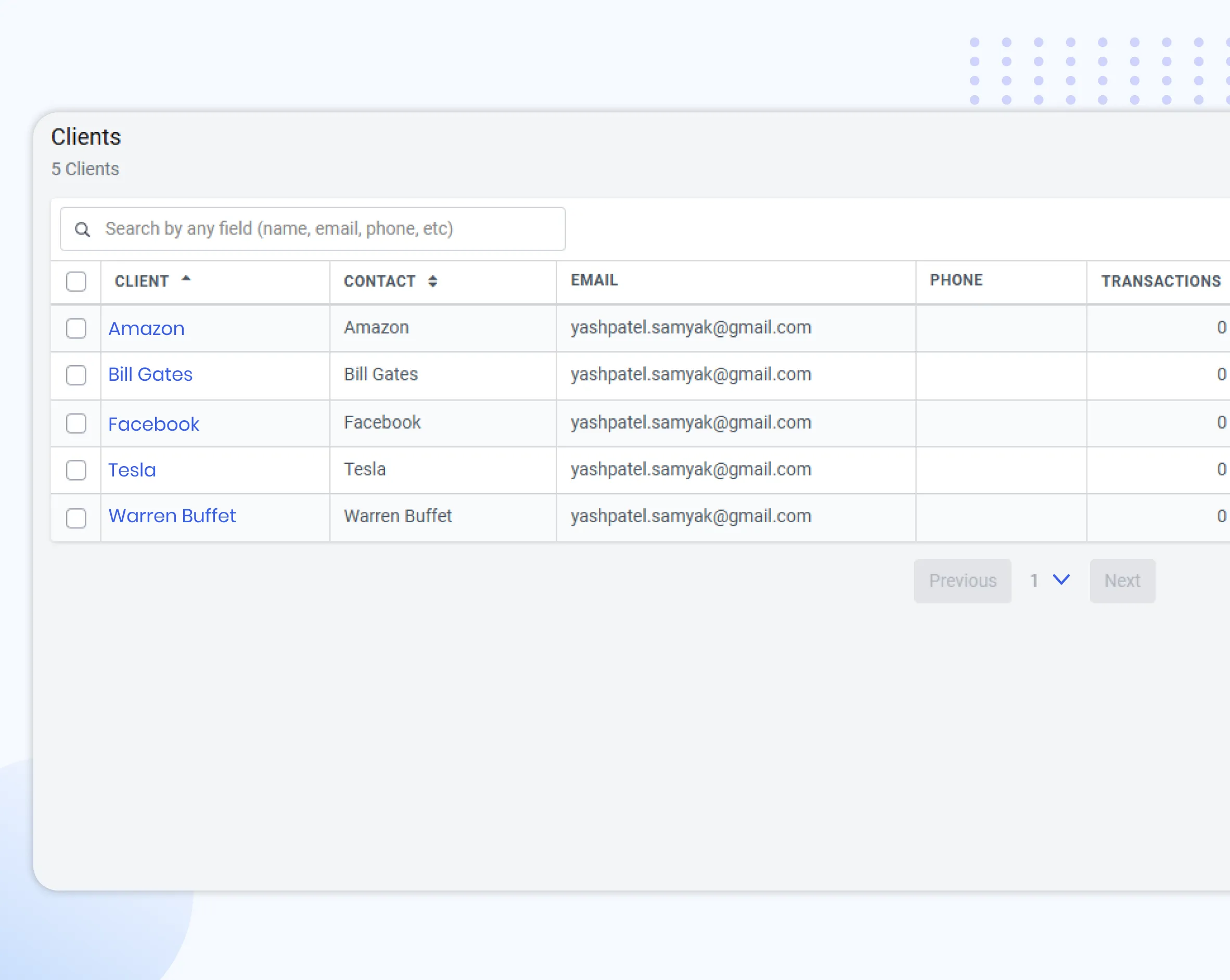Toggle the select-all header checkbox
Image resolution: width=1230 pixels, height=980 pixels.
tap(76, 280)
